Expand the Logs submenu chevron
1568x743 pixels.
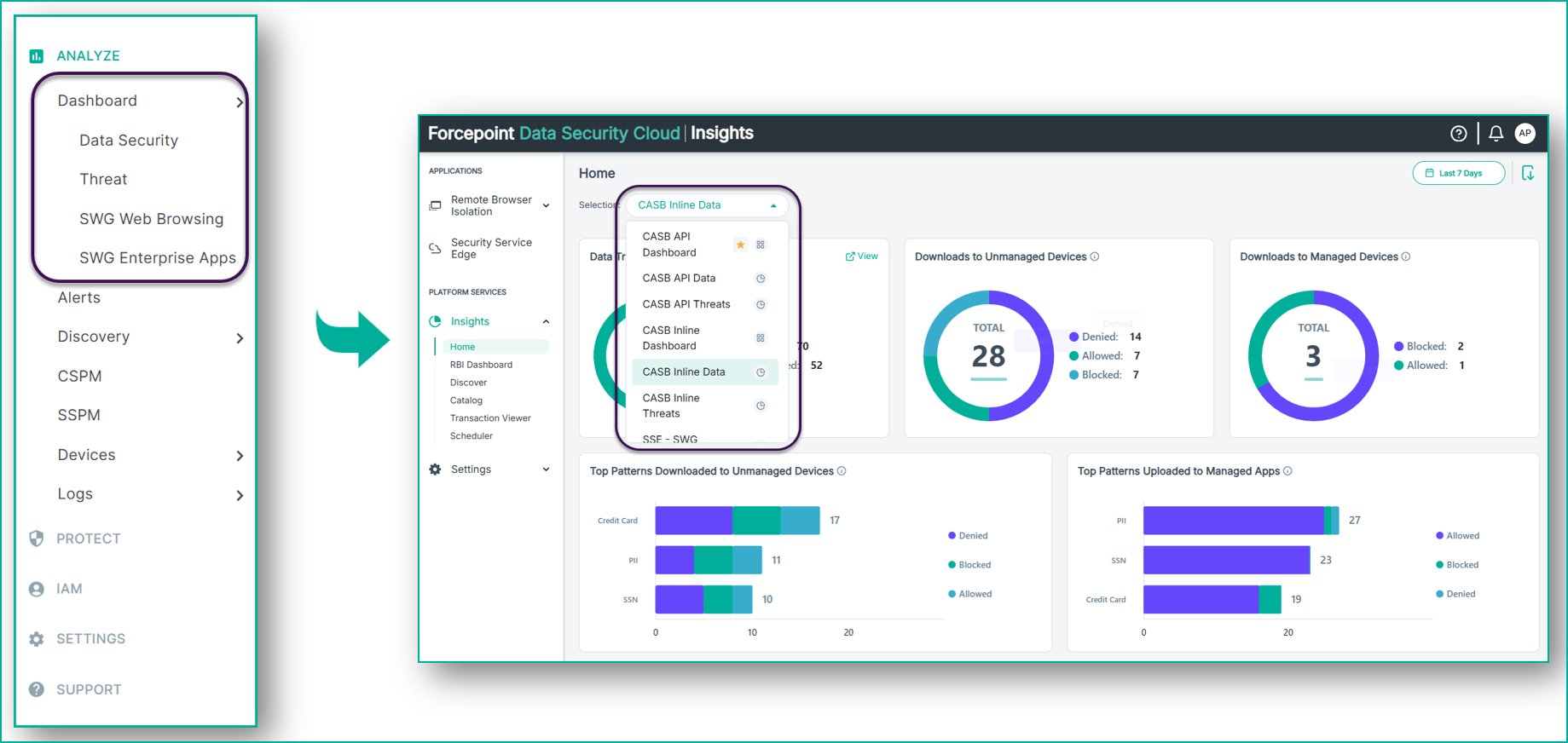click(x=240, y=495)
